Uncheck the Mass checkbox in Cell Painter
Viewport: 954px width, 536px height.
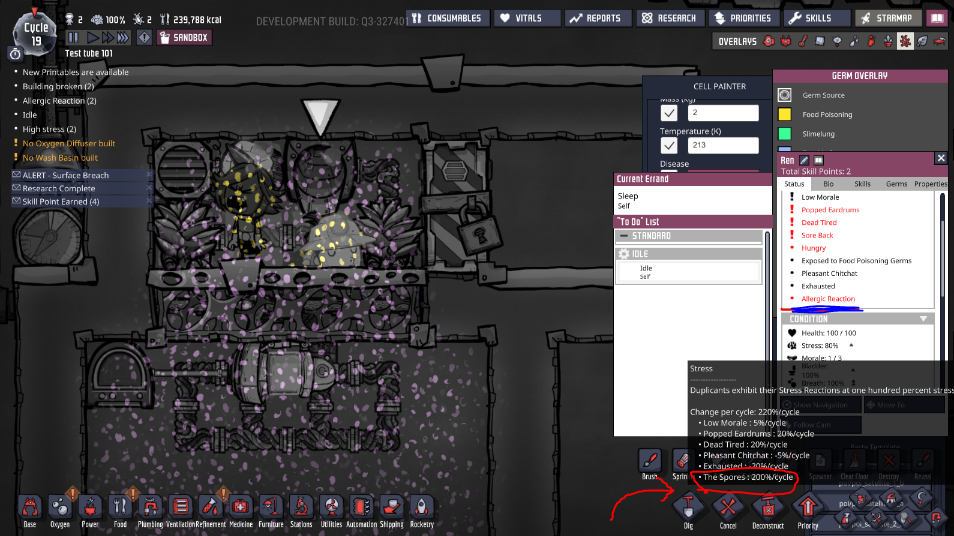click(x=670, y=114)
